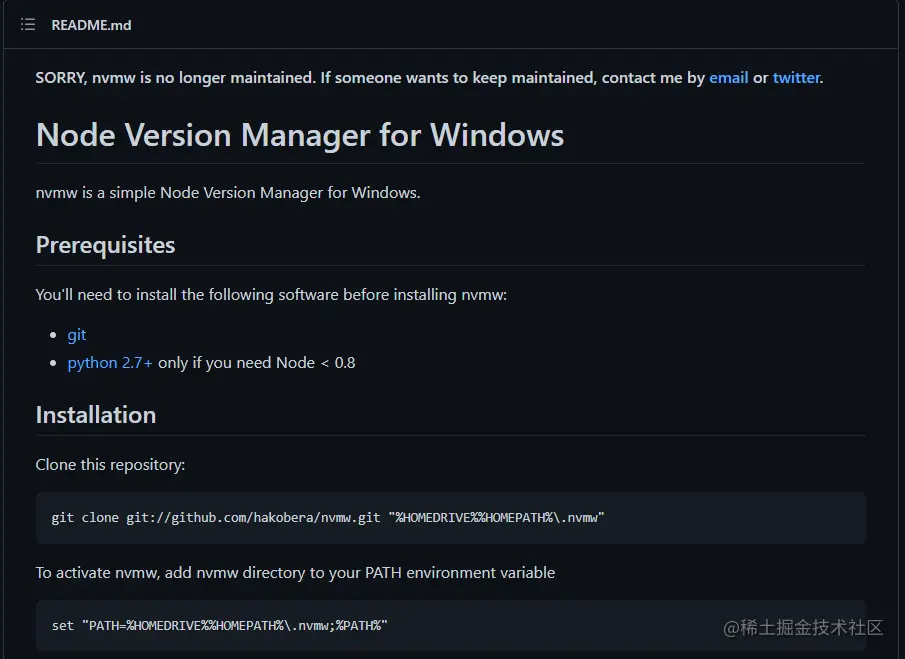Click the 'You'll need to install' paragraph
Screen dimensions: 905x659
(271, 295)
